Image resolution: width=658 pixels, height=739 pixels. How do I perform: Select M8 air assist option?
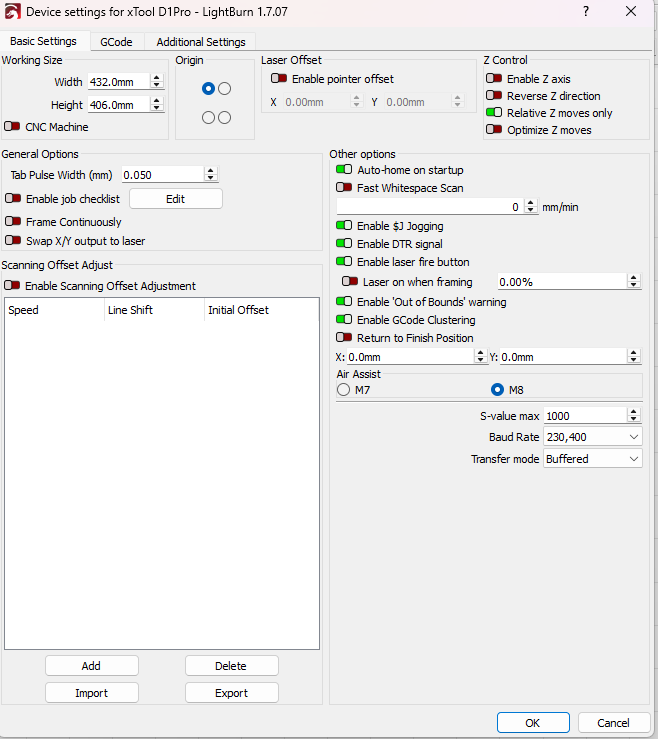pyautogui.click(x=497, y=390)
